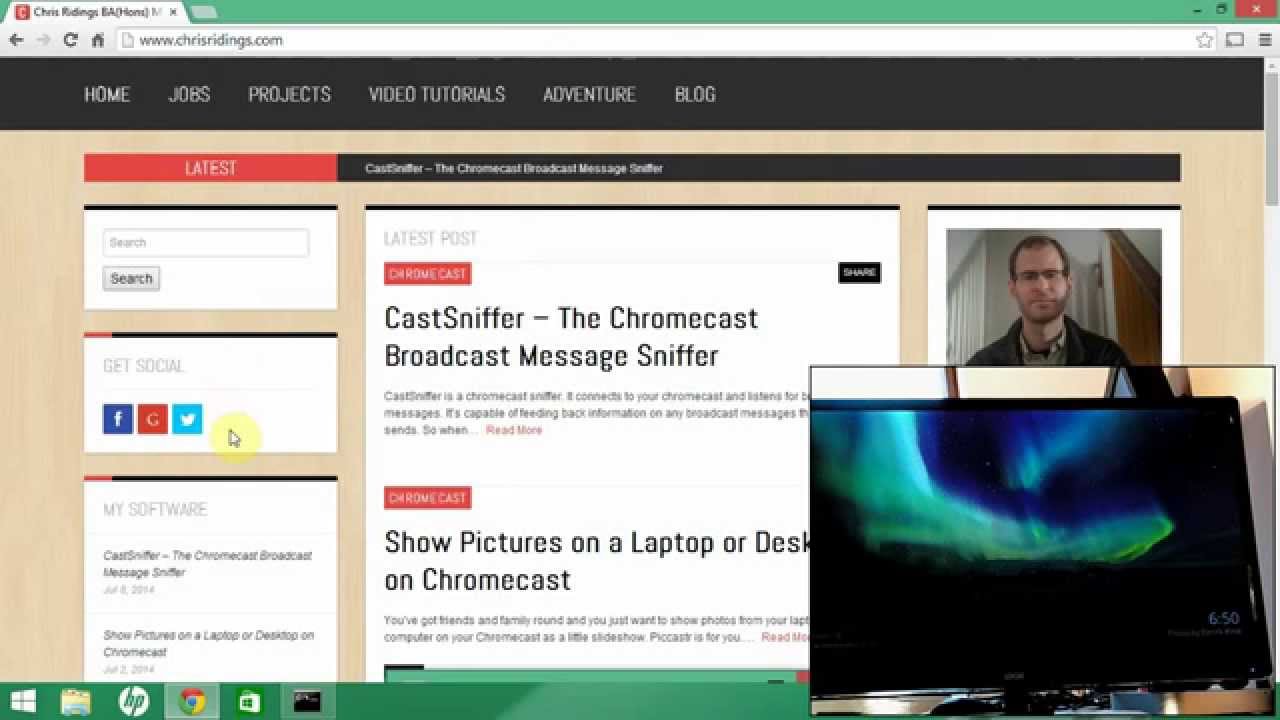The image size is (1280, 720).
Task: Click the red LATEST label
Action: click(210, 168)
